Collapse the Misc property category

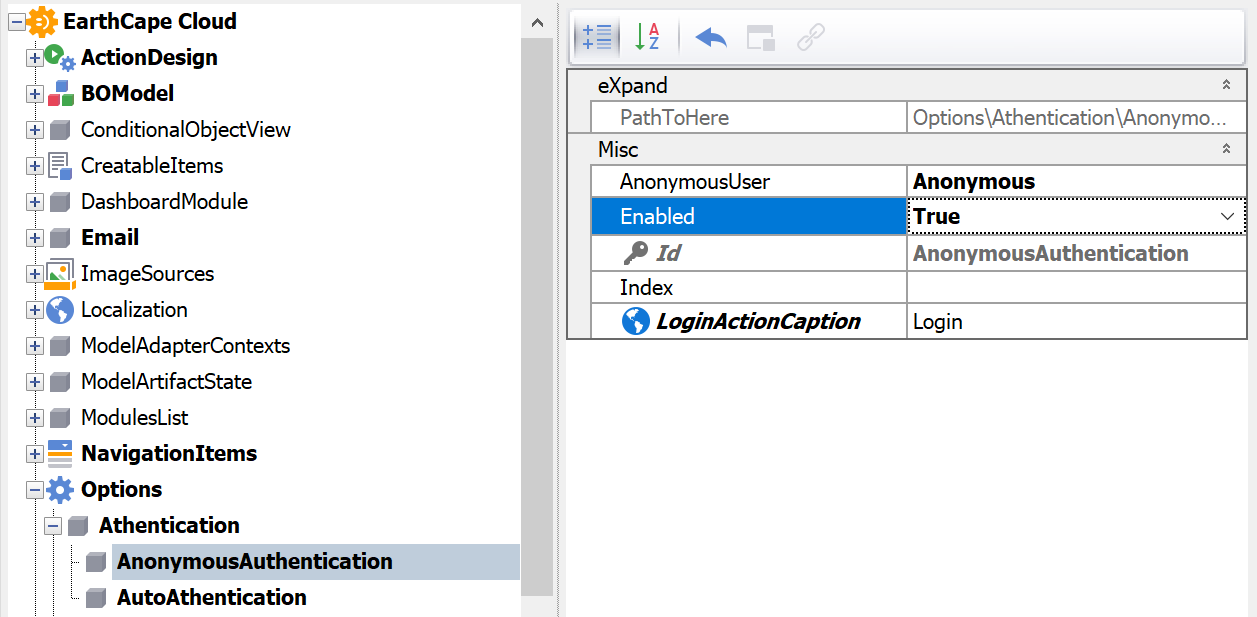(x=1226, y=150)
